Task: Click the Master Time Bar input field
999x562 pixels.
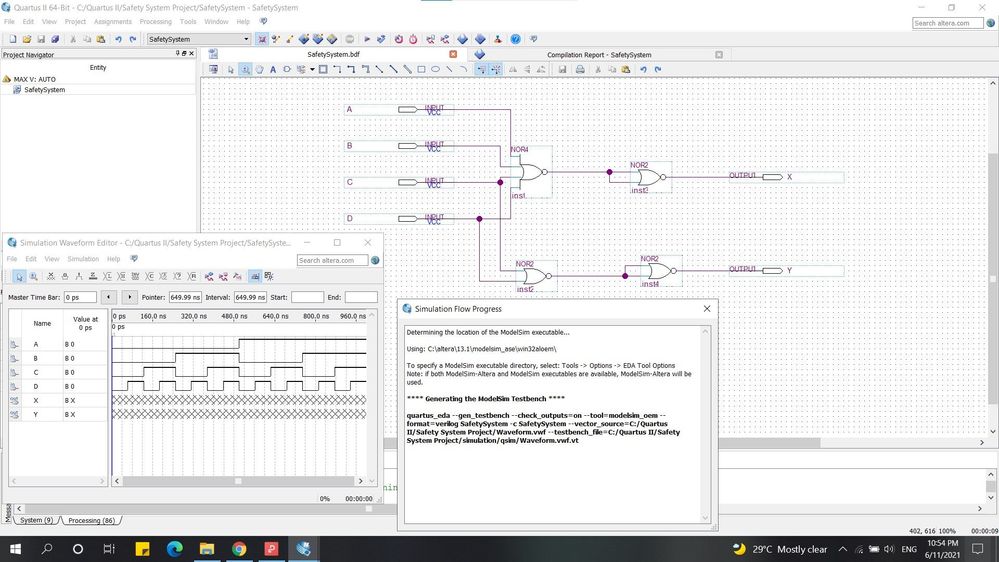Action: point(79,297)
